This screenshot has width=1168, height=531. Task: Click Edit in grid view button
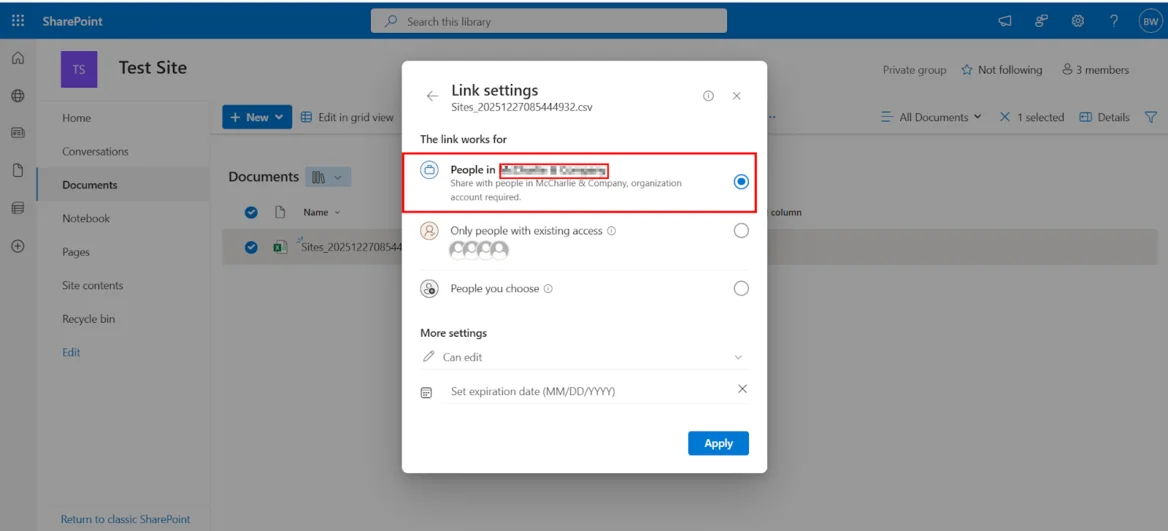347,117
